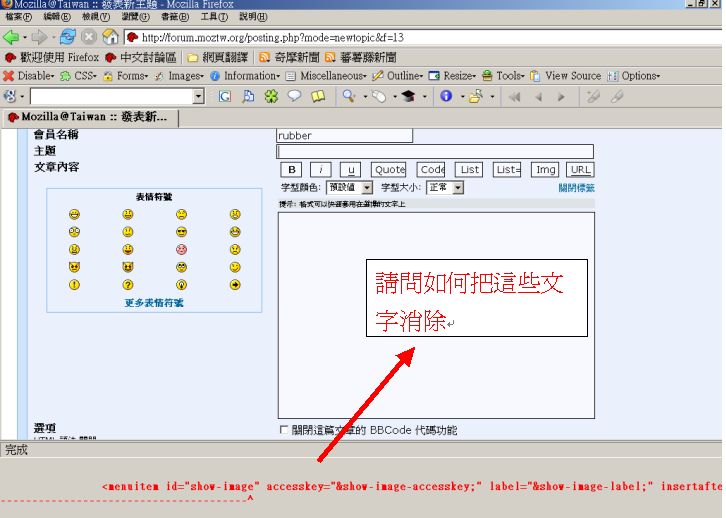This screenshot has width=726, height=518.
Task: Insert the question mark emoticon
Action: pos(127,284)
